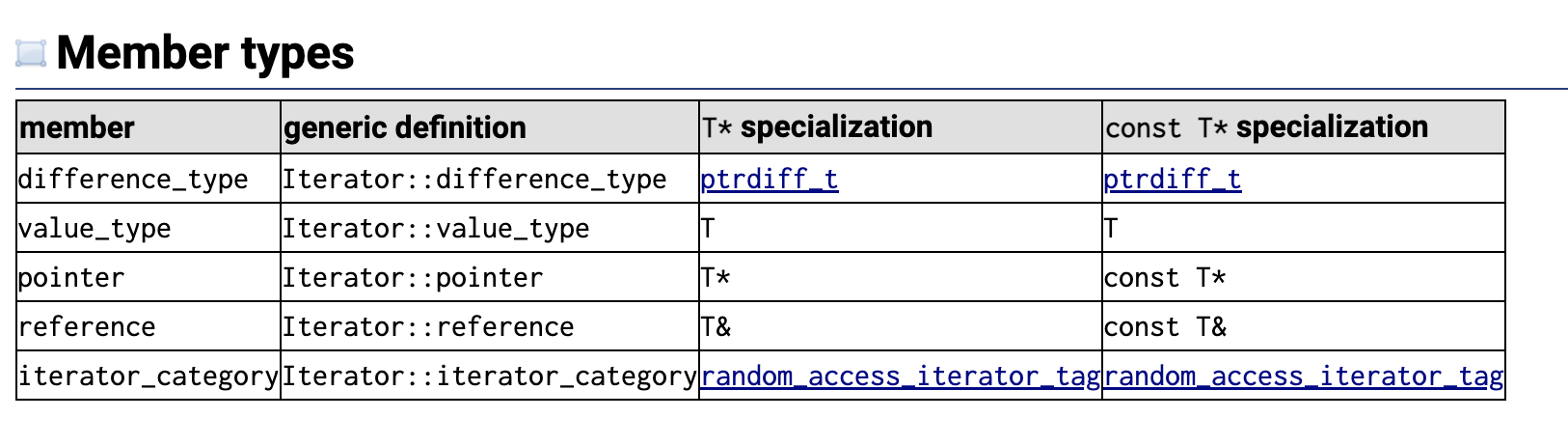Screen dimensions: 1568x446
Task: Click the icon beside Member types heading
Action: pyautogui.click(x=31, y=54)
